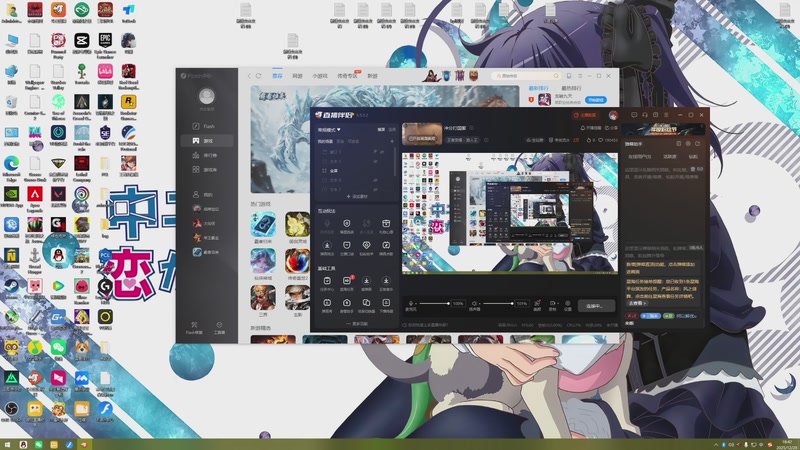Image resolution: width=800 pixels, height=450 pixels.
Task: Adjust speaker volume slider
Action: (498, 303)
